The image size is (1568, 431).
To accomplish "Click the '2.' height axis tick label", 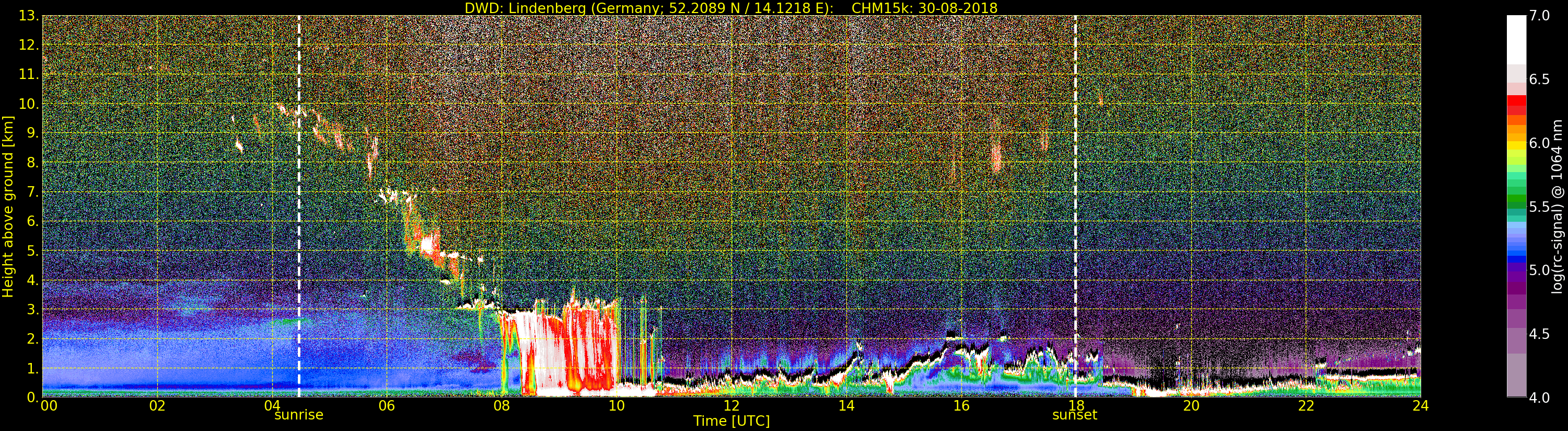I will (32, 338).
